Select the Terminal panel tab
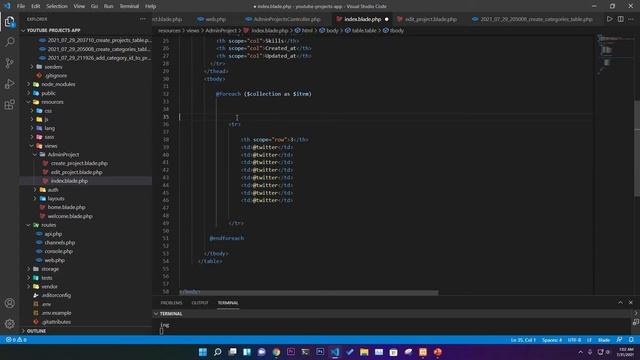The height and width of the screenshot is (360, 640). [228, 303]
